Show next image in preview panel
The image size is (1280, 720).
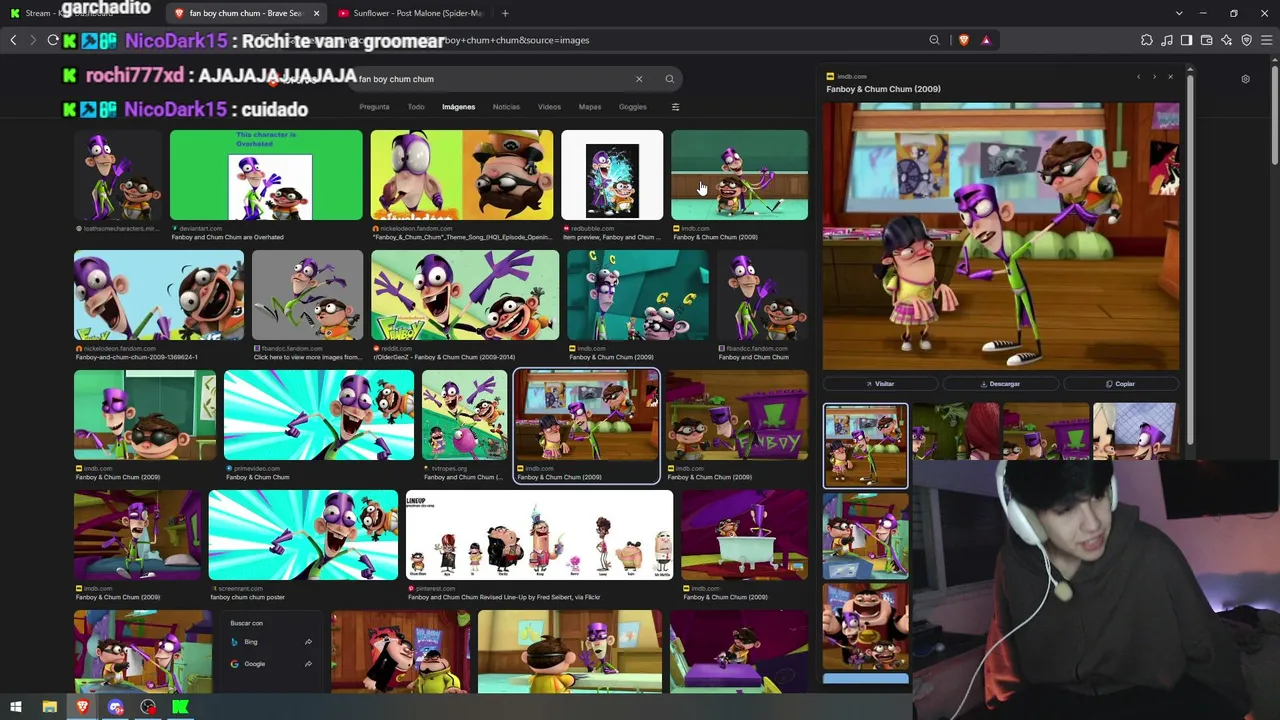pyautogui.click(x=1154, y=77)
